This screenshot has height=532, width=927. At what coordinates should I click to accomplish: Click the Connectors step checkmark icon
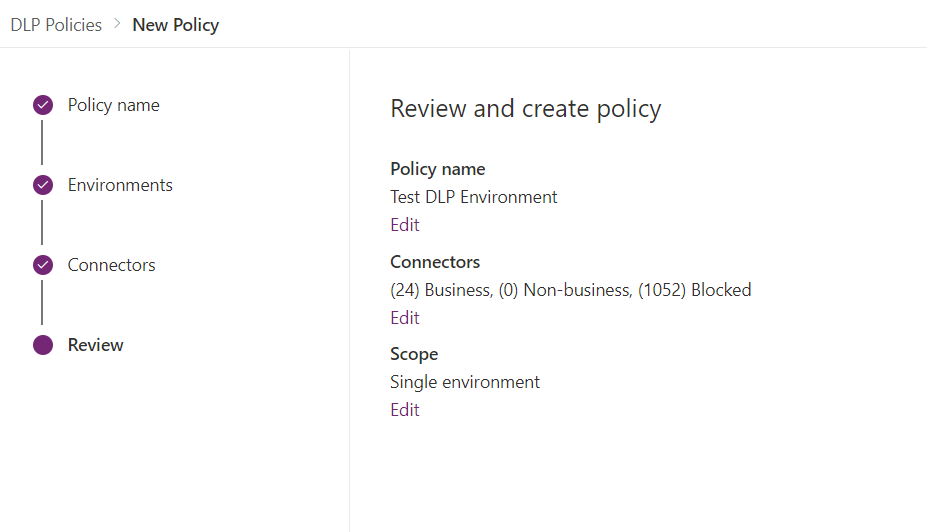coord(42,265)
